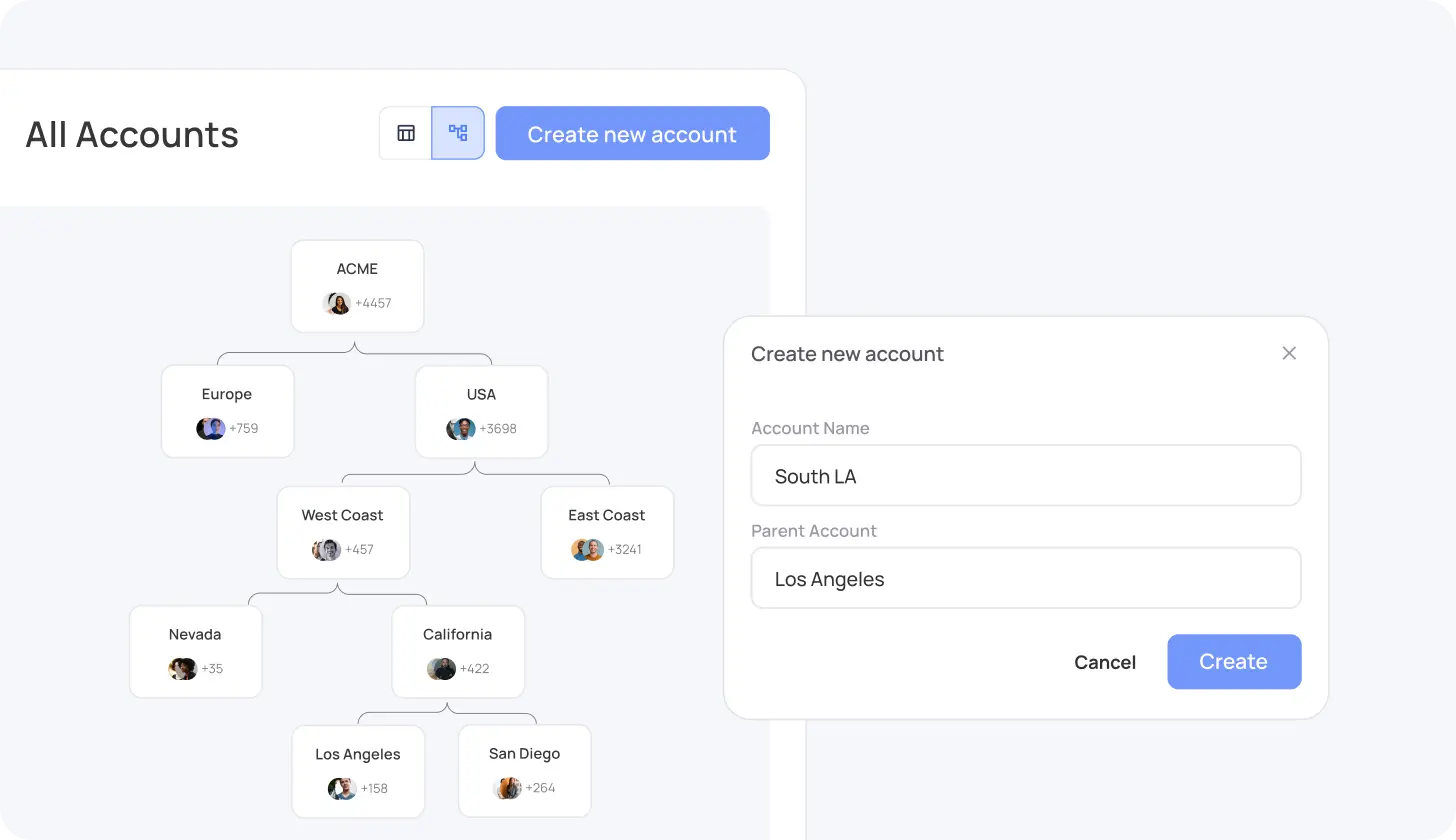Cancel the new account dialog
The height and width of the screenshot is (840, 1456).
click(1104, 662)
